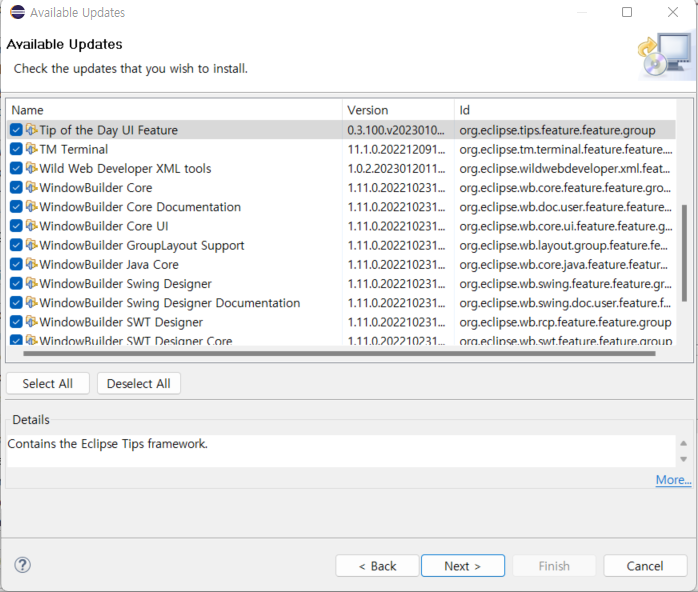Sort list by Version column header
Viewport: 698px width, 592px height.
click(398, 110)
